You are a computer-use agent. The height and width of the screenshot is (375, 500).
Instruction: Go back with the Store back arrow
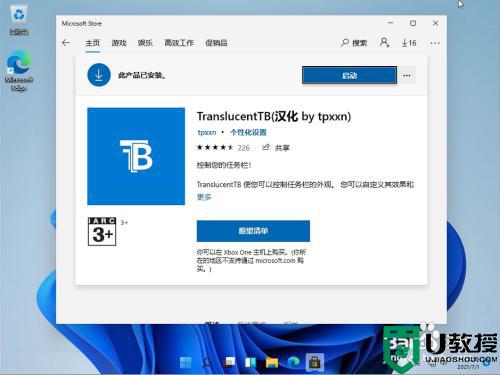tap(66, 43)
